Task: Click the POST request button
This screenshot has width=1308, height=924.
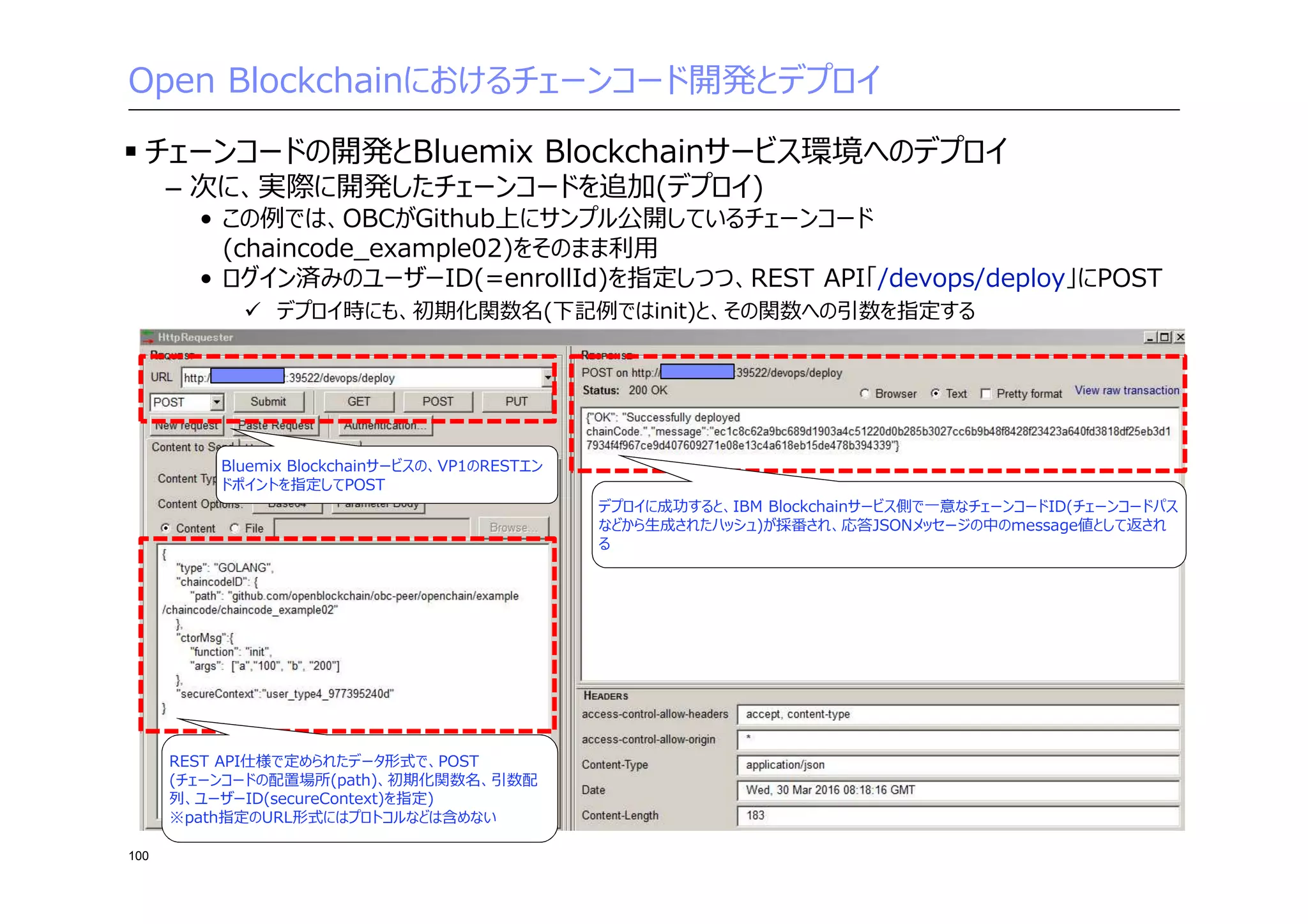Action: [x=437, y=402]
